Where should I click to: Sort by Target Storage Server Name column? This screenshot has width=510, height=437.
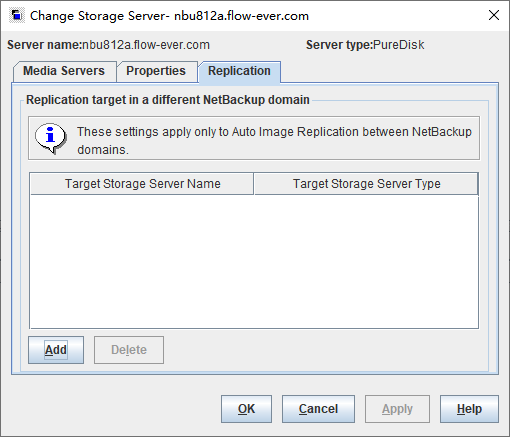[x=142, y=184]
